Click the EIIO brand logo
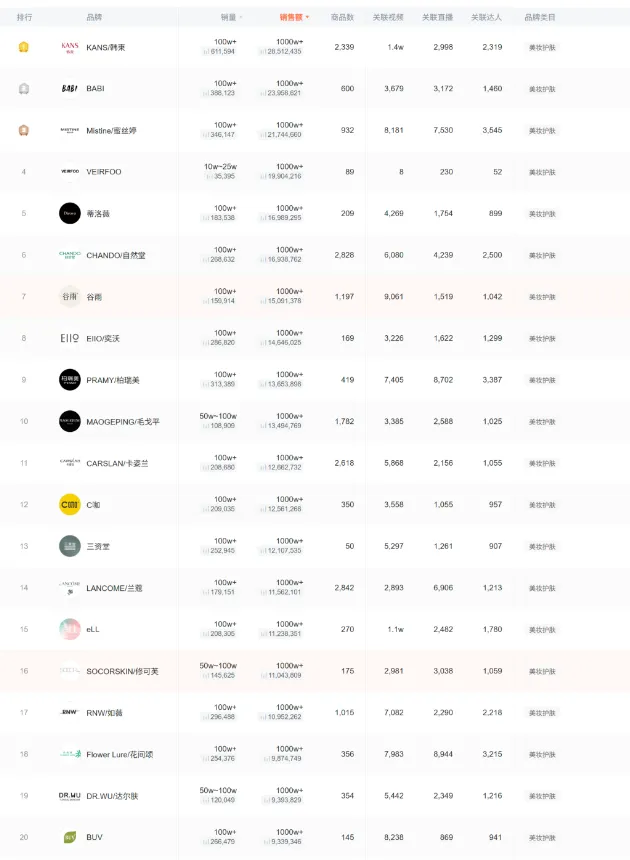Image resolution: width=630 pixels, height=860 pixels. [70, 338]
